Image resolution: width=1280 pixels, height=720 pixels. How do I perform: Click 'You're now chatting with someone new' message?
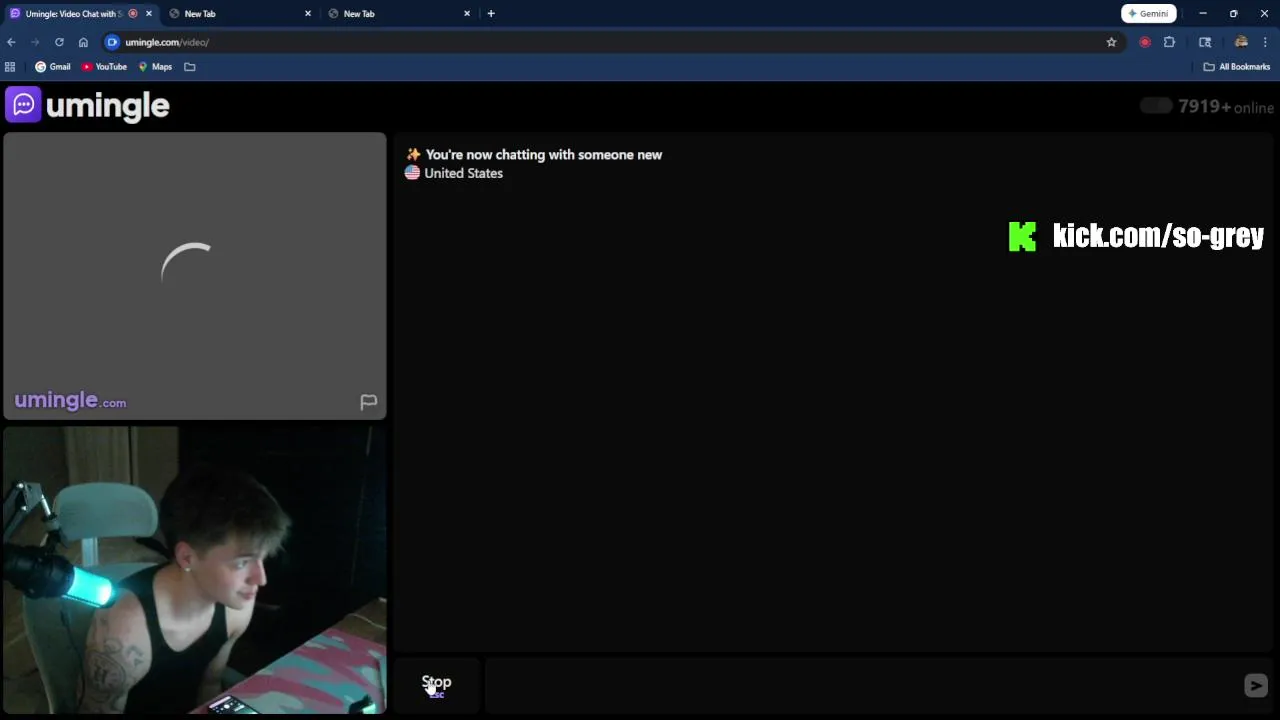[544, 155]
